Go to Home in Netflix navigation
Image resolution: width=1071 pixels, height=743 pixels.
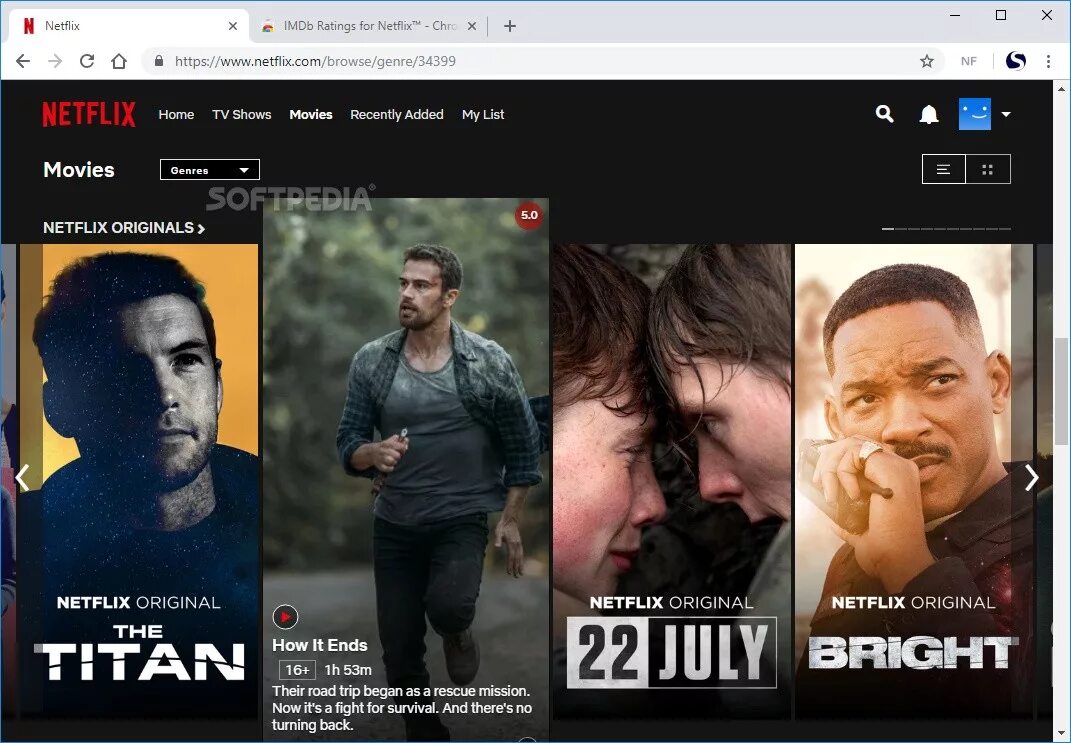pyautogui.click(x=176, y=115)
